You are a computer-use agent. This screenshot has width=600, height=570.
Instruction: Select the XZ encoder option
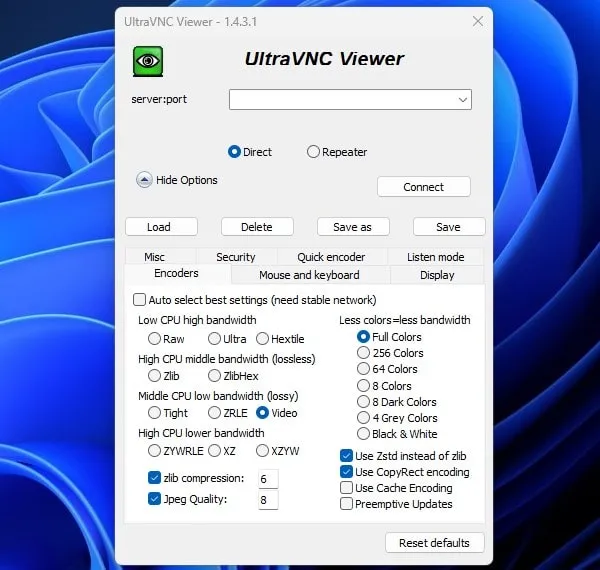(214, 451)
